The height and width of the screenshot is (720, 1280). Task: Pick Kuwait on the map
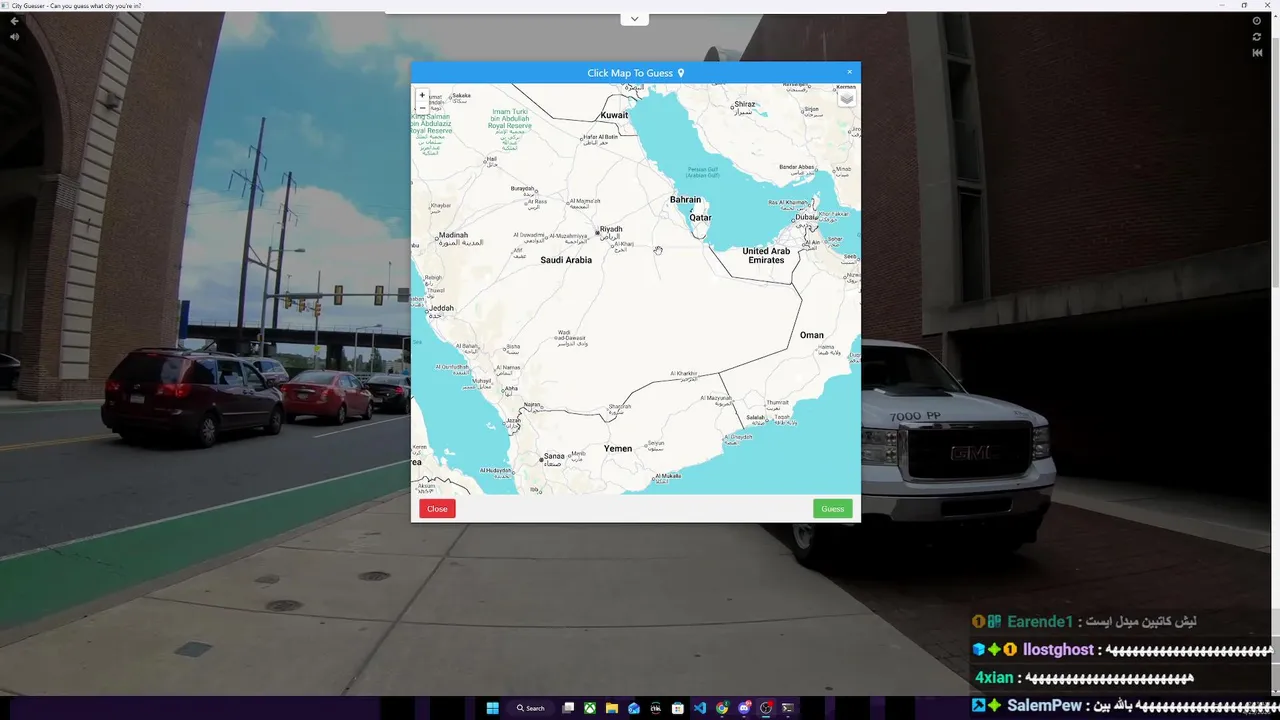tap(614, 115)
